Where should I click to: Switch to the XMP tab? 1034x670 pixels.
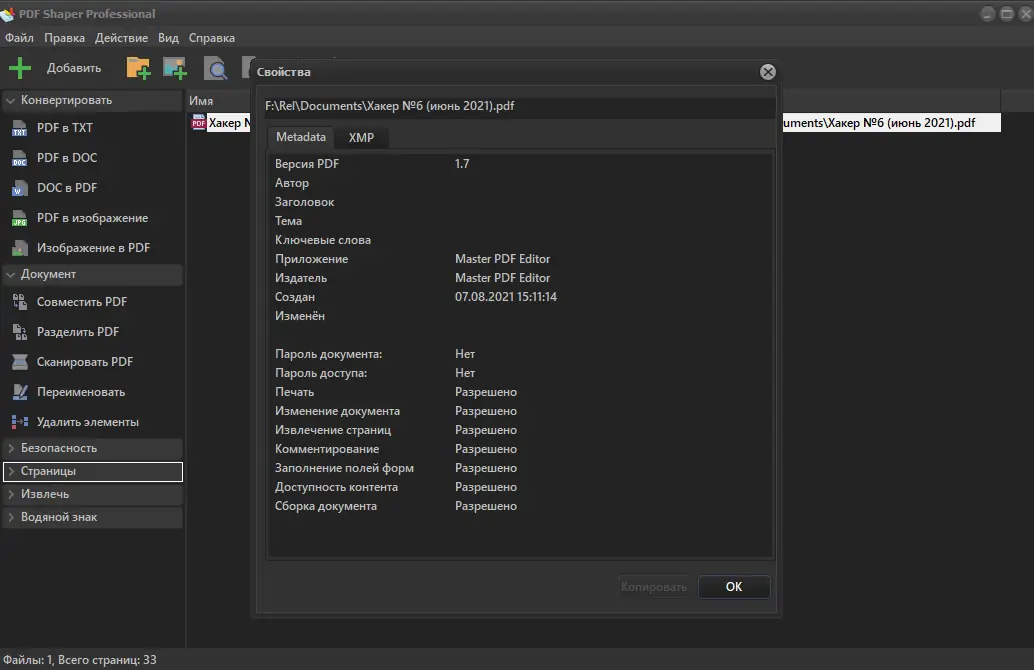[x=361, y=138]
